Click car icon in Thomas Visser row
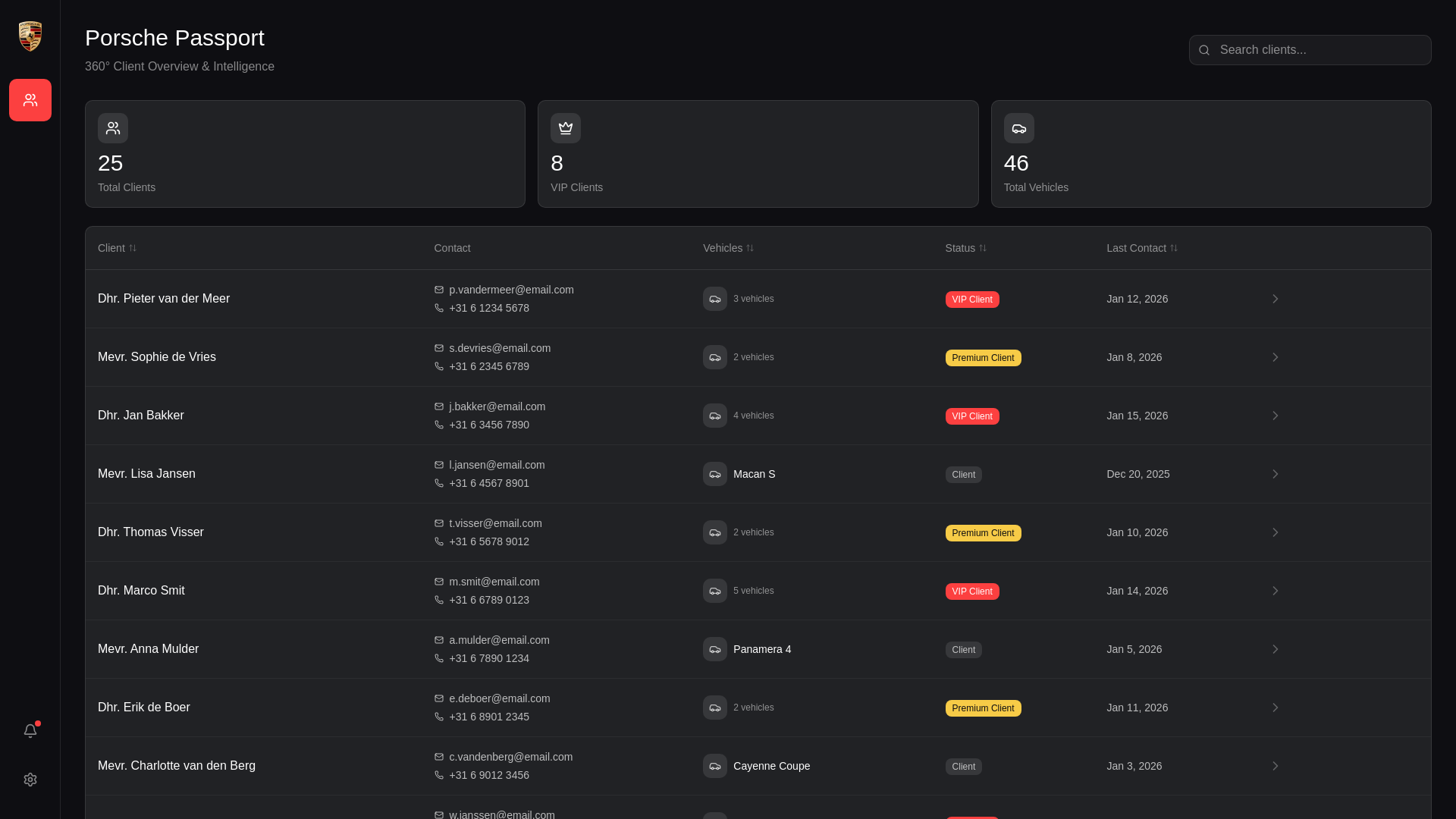The image size is (1456, 819). pos(715,532)
